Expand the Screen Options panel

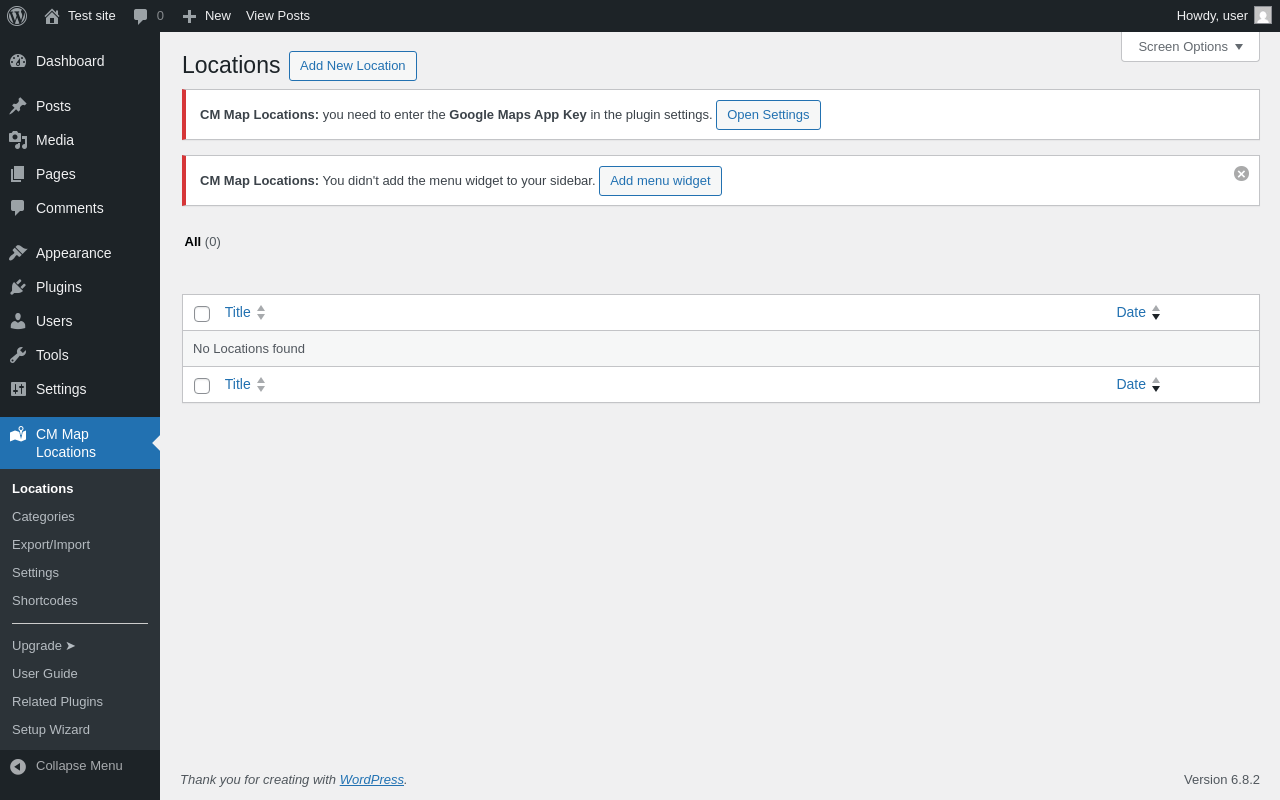(1190, 46)
